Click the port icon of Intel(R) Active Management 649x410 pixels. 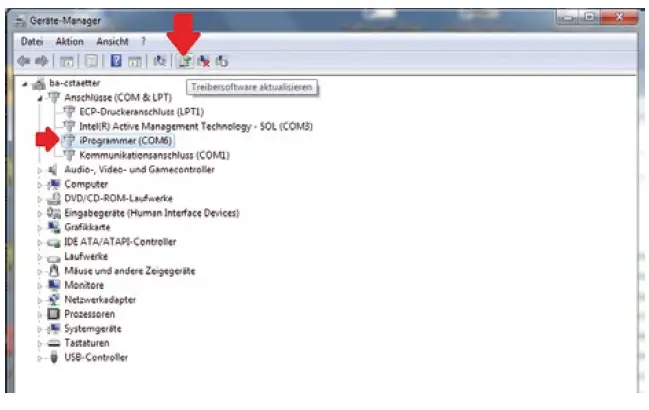[x=69, y=126]
